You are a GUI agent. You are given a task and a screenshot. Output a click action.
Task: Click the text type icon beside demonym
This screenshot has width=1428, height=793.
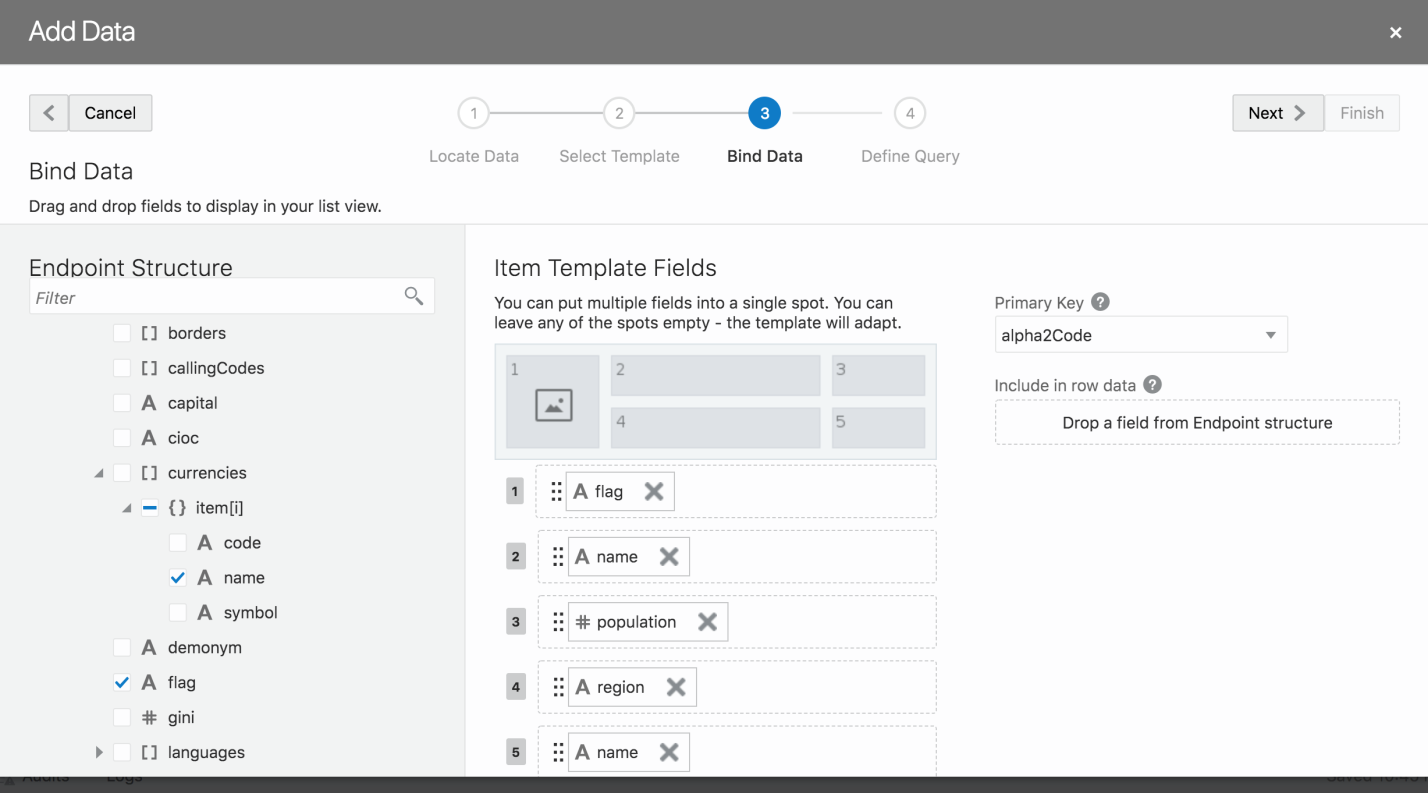pyautogui.click(x=149, y=647)
